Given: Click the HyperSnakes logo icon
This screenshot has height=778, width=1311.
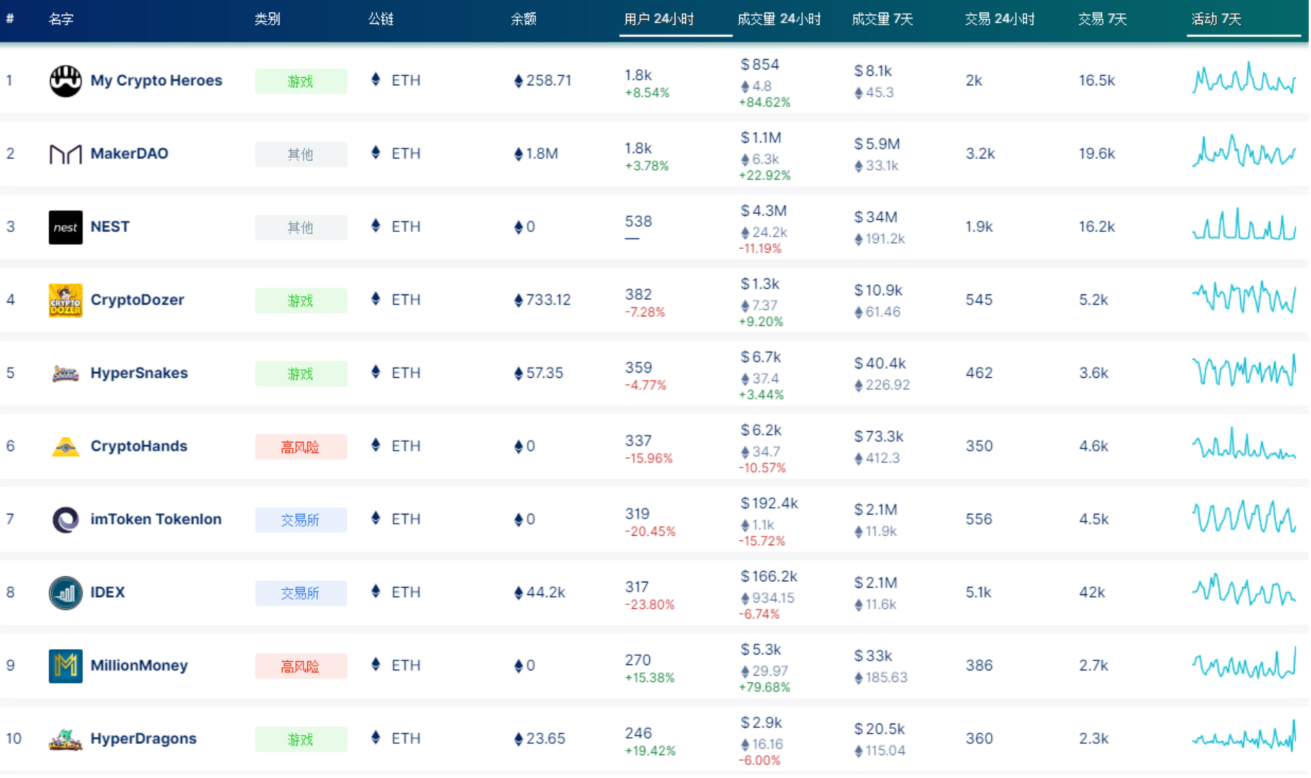Looking at the screenshot, I should coord(66,373).
